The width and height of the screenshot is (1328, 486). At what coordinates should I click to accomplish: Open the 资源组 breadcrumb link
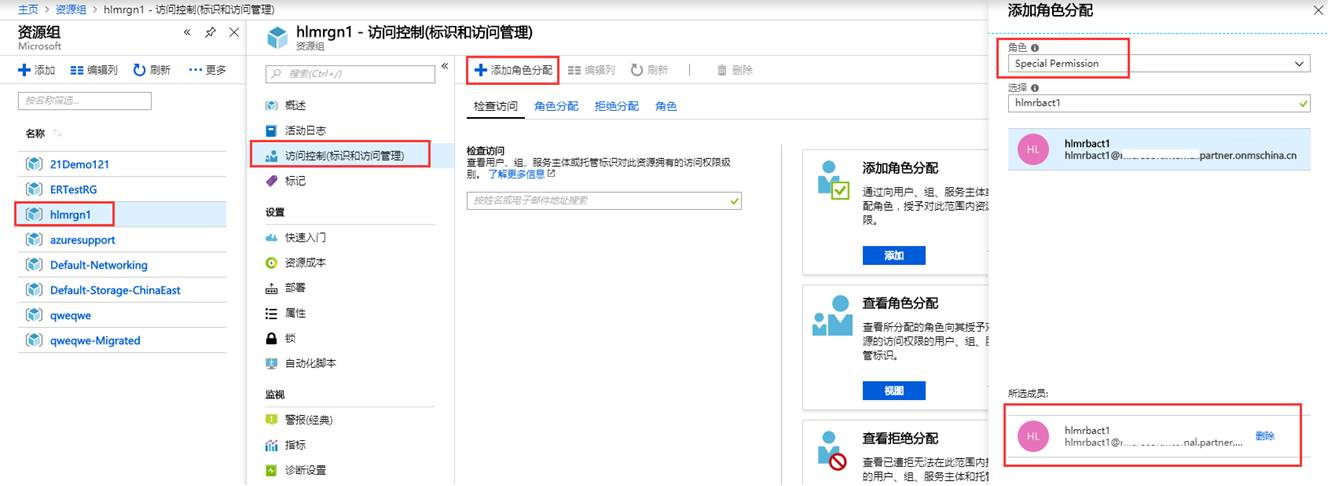(x=71, y=9)
